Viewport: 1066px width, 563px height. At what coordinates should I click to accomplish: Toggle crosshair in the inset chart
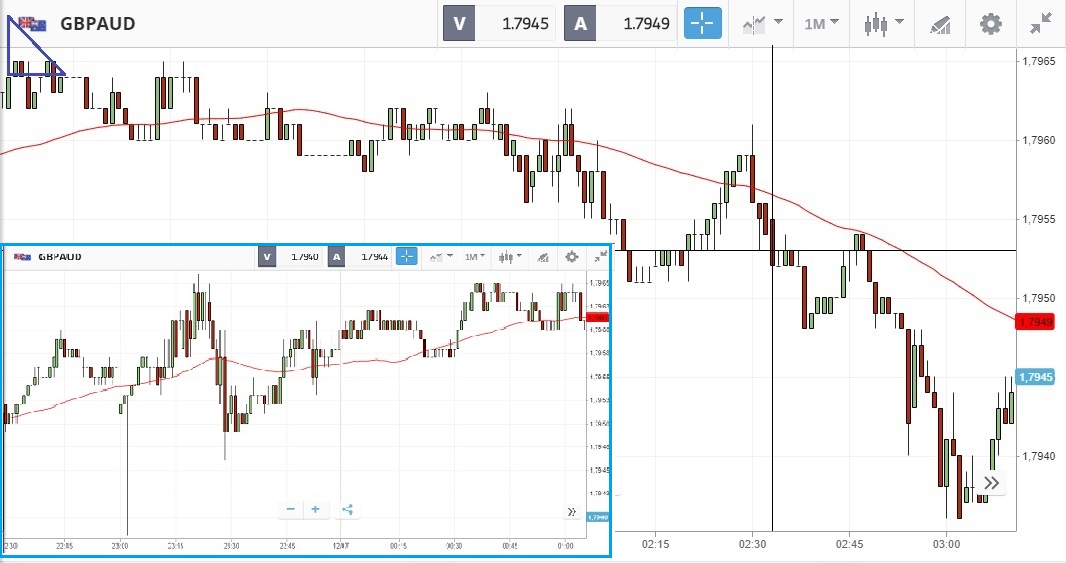click(x=406, y=257)
